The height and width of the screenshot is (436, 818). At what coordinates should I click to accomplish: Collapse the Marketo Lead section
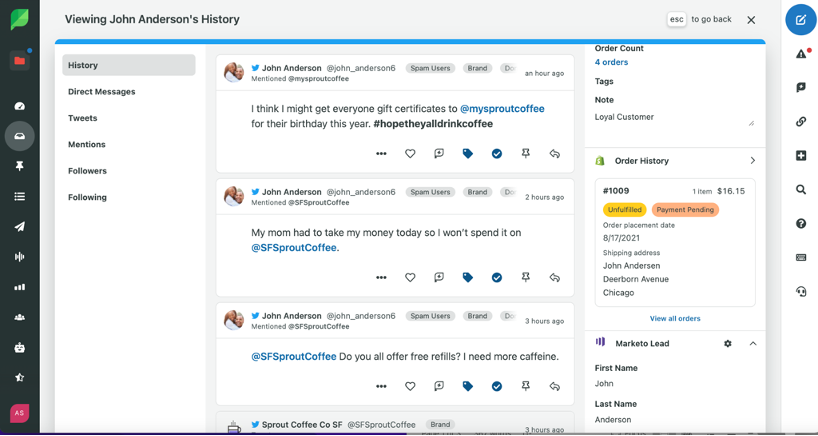[x=752, y=343]
